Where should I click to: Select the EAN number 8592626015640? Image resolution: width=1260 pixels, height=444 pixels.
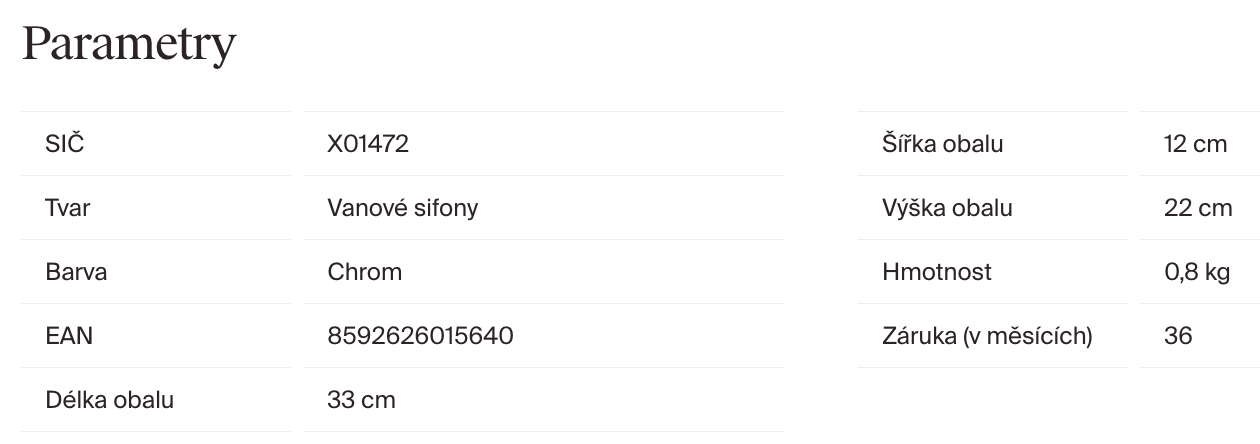pyautogui.click(x=420, y=336)
